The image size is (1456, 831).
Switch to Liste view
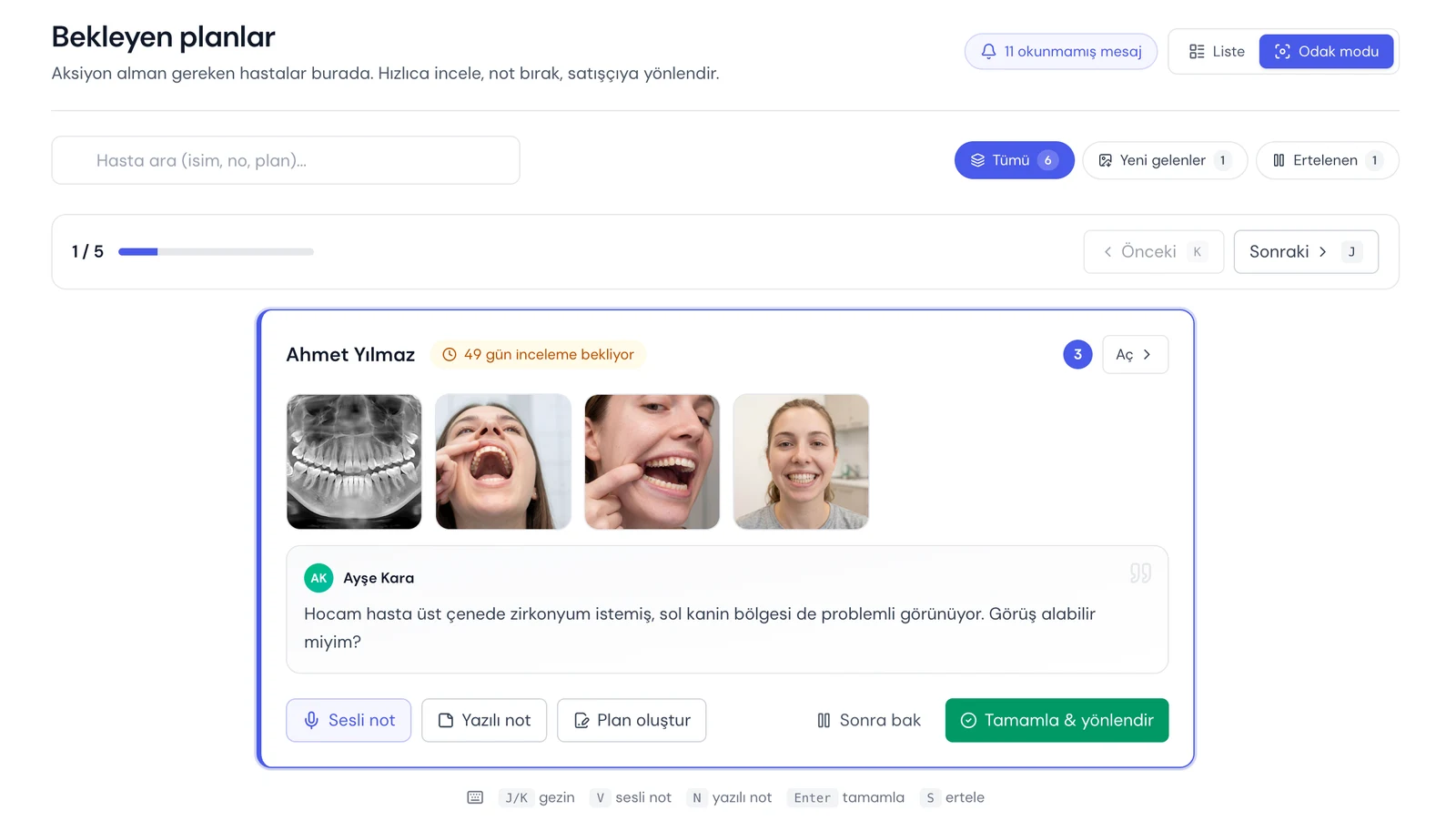click(x=1216, y=52)
